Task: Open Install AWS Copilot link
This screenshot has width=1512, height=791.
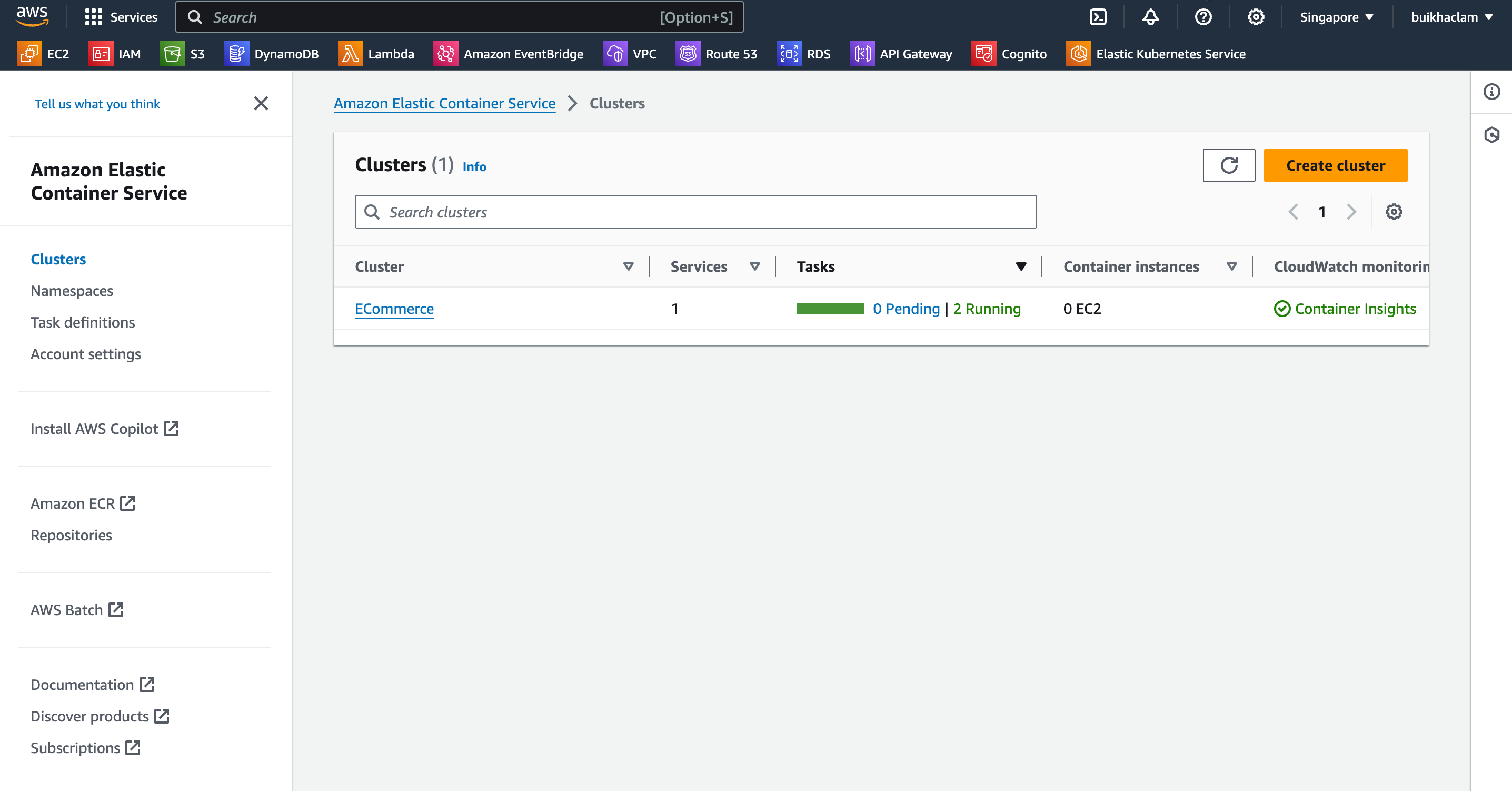Action: (104, 429)
